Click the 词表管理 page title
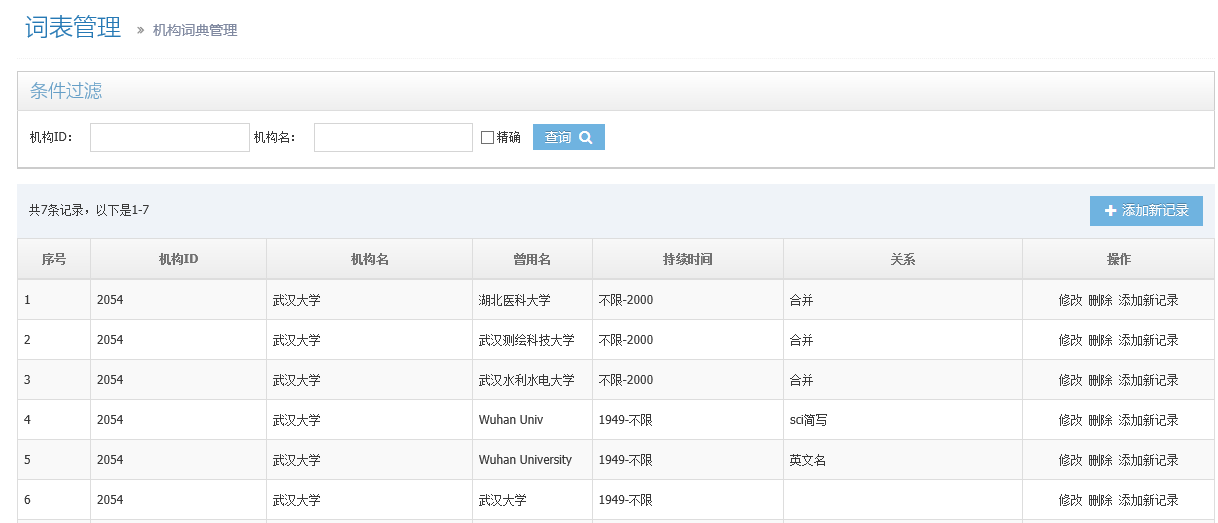Image resolution: width=1218 pixels, height=523 pixels. 73,27
